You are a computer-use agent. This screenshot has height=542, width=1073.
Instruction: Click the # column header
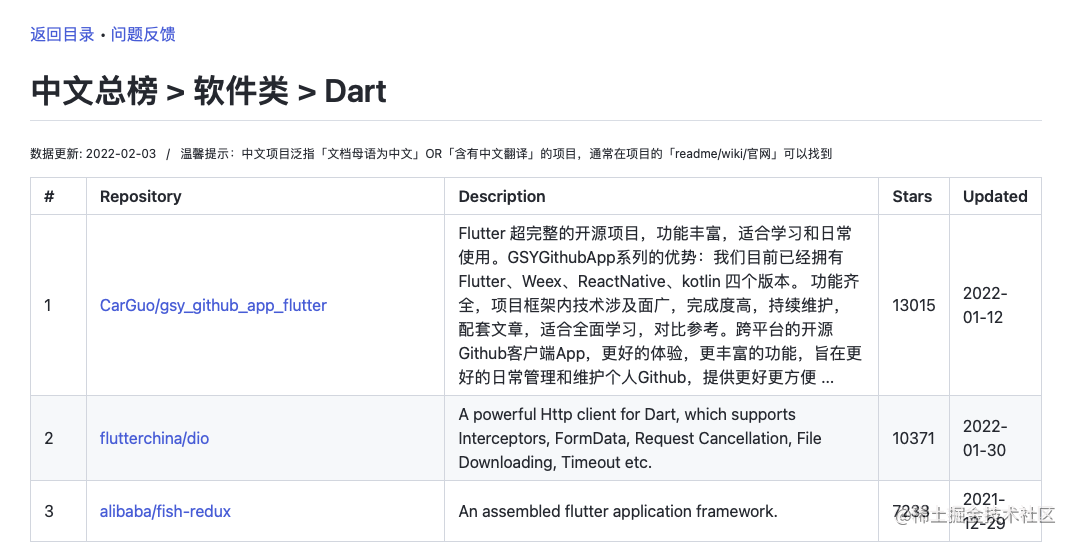point(49,196)
